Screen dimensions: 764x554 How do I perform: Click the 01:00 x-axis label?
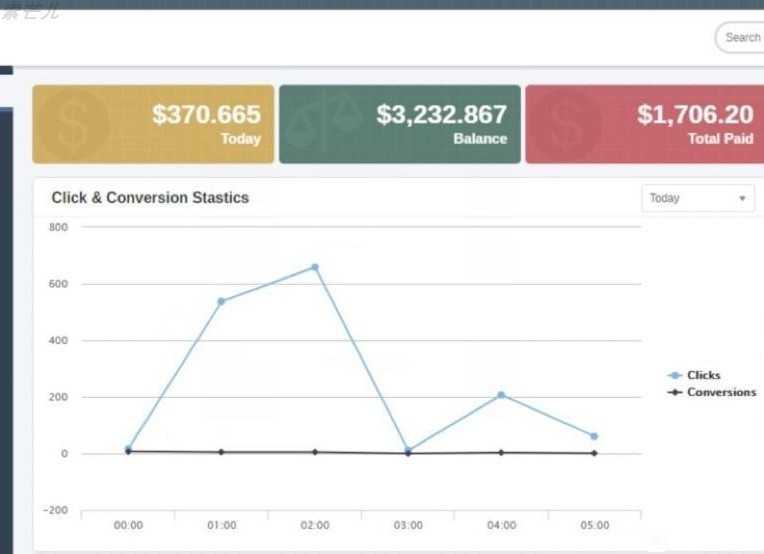click(x=222, y=525)
